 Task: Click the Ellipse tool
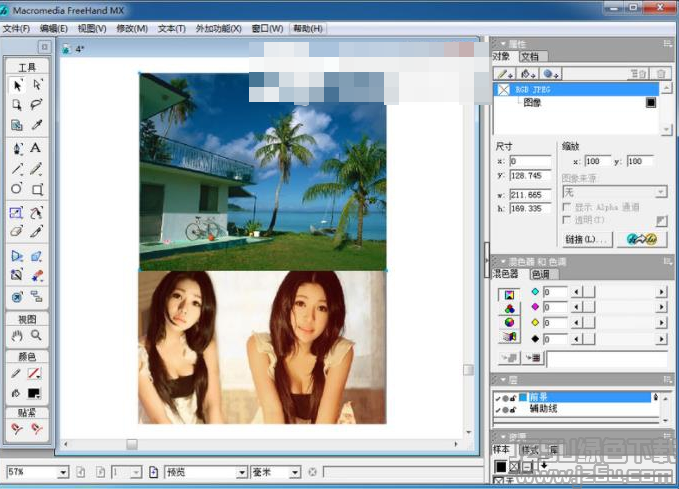point(17,189)
